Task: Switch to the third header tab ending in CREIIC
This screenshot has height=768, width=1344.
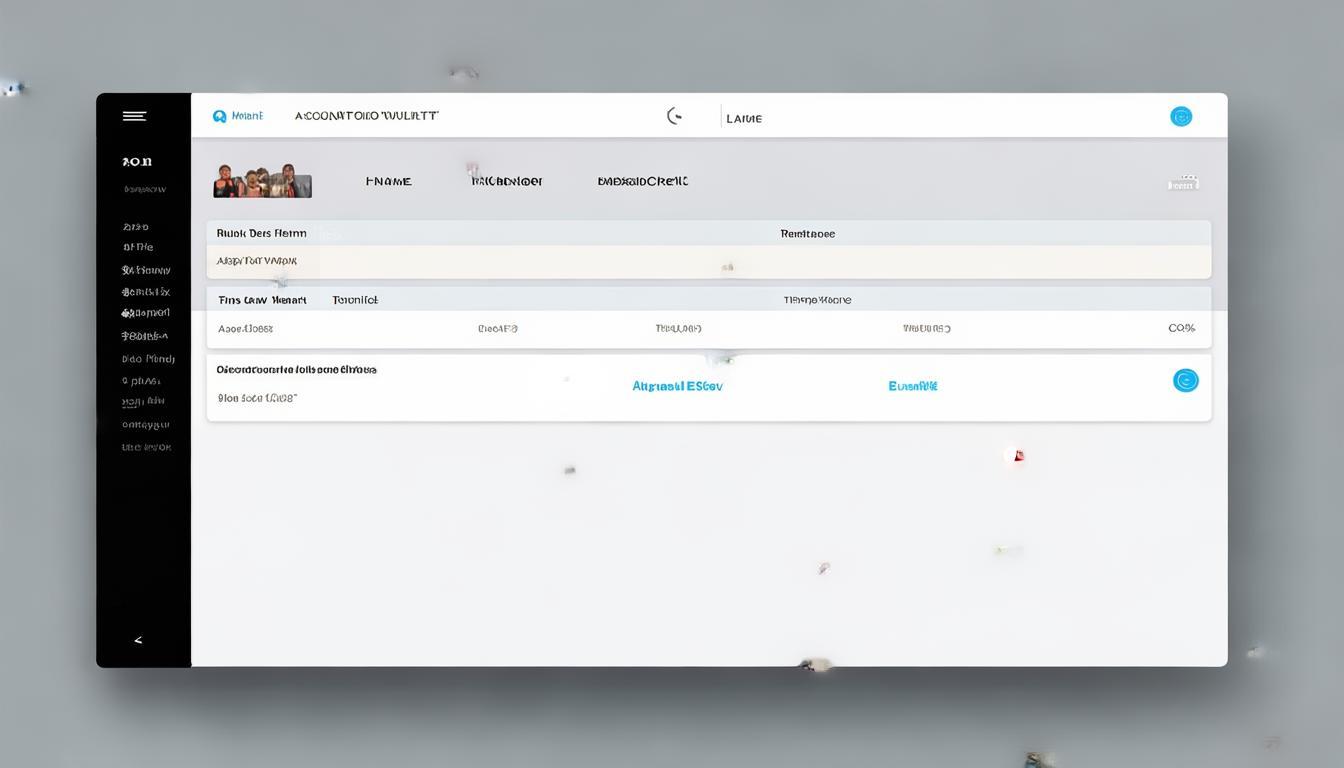Action: pos(642,182)
